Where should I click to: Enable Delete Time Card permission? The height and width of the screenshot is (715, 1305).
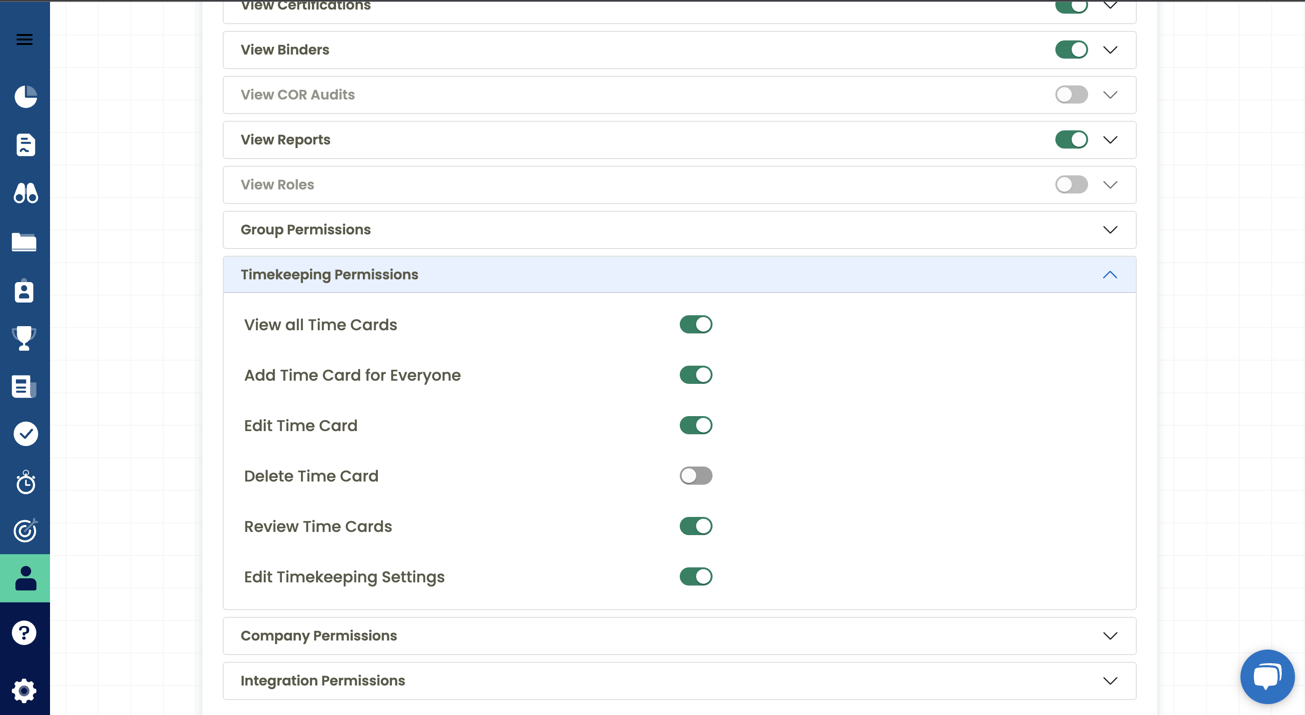click(x=696, y=475)
